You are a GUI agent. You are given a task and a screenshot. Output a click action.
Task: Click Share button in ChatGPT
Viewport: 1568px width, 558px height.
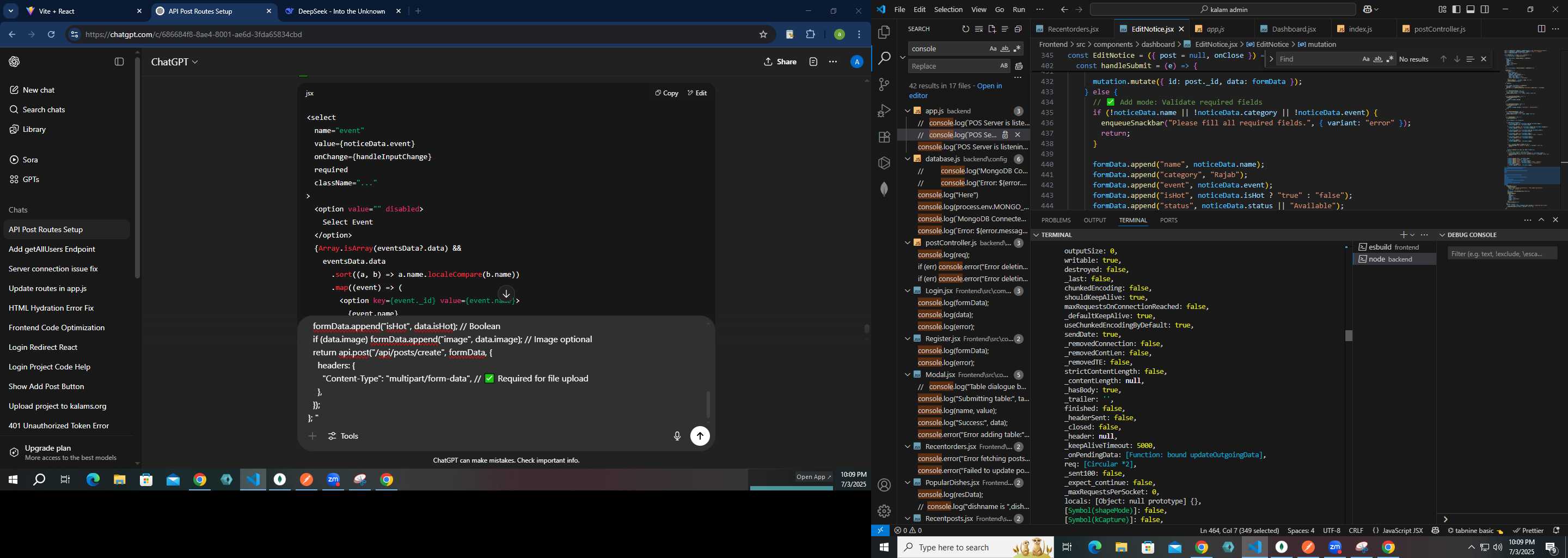pyautogui.click(x=780, y=62)
